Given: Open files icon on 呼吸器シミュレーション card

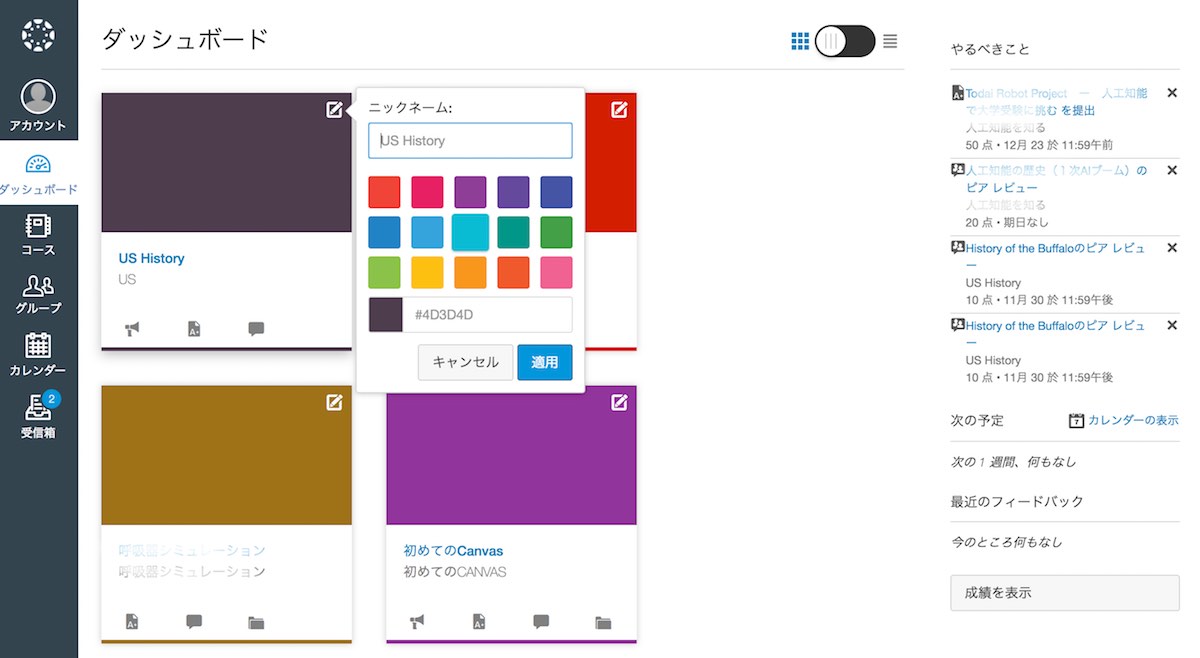Looking at the screenshot, I should tap(256, 622).
